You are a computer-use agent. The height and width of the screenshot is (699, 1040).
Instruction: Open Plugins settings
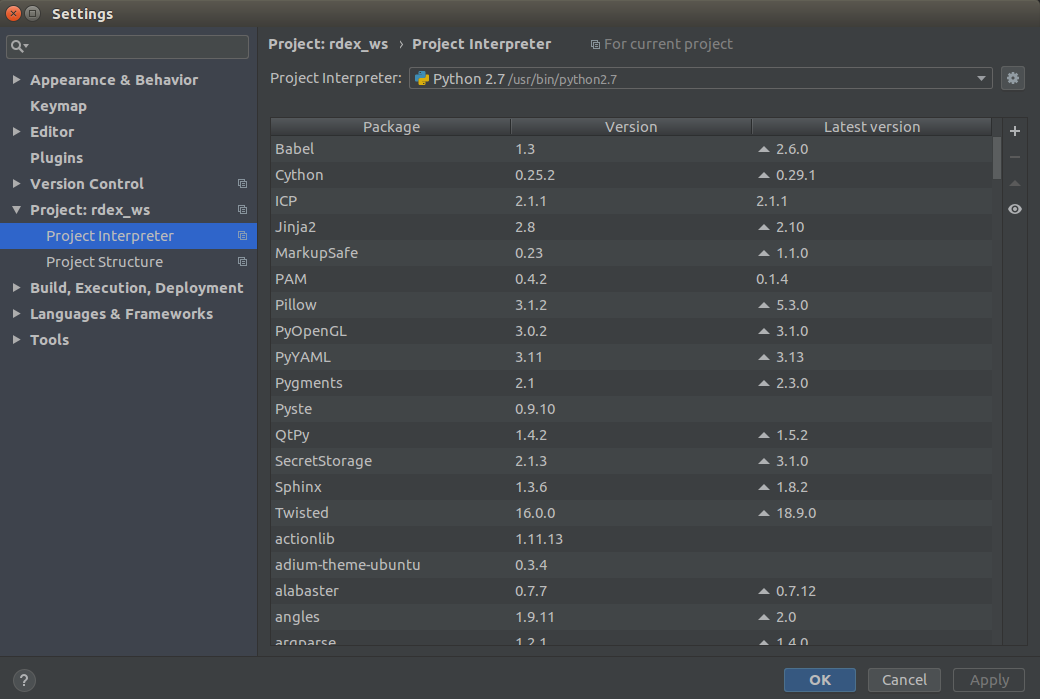tap(56, 158)
